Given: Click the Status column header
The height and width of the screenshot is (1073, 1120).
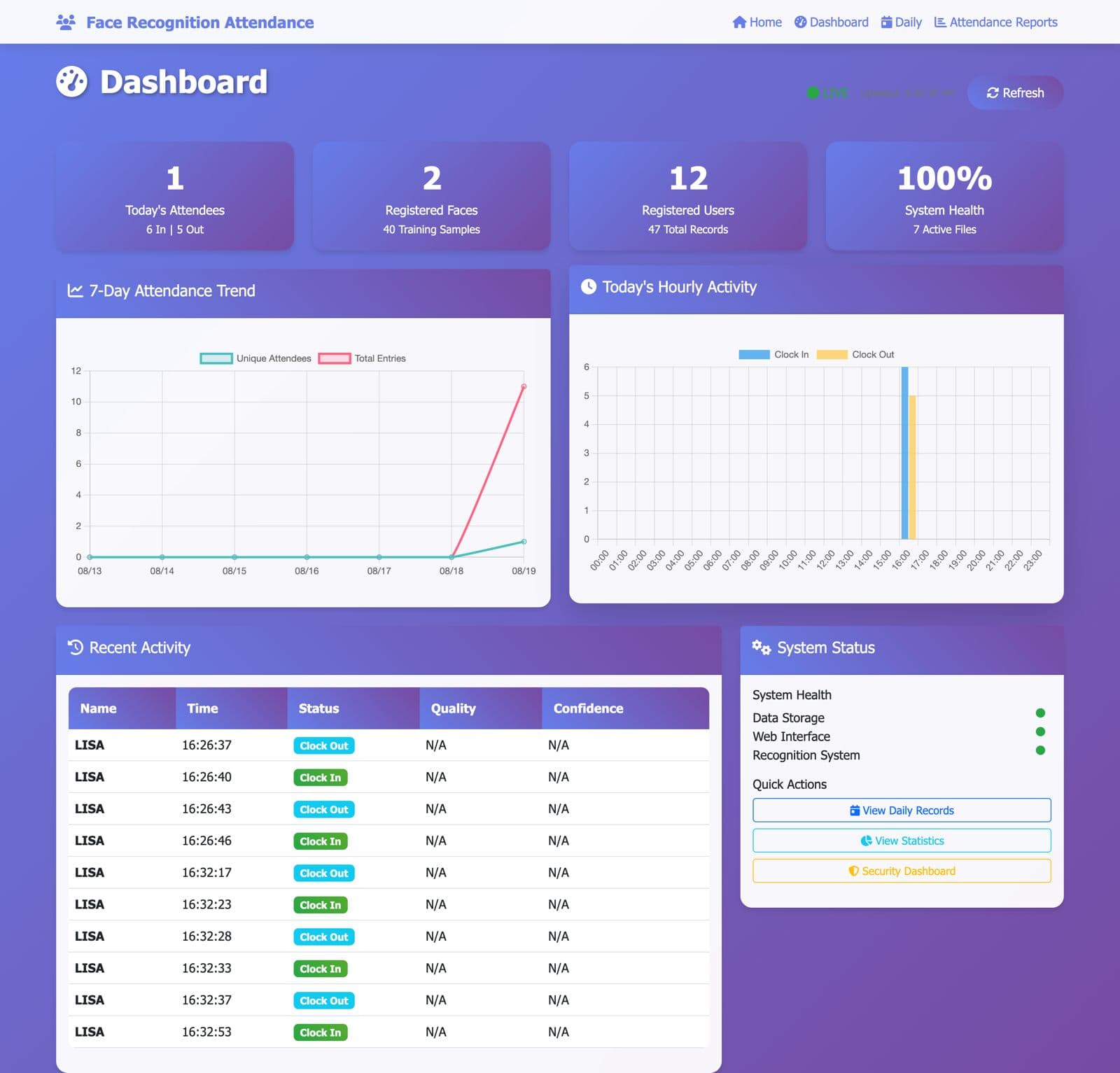Looking at the screenshot, I should 353,708.
